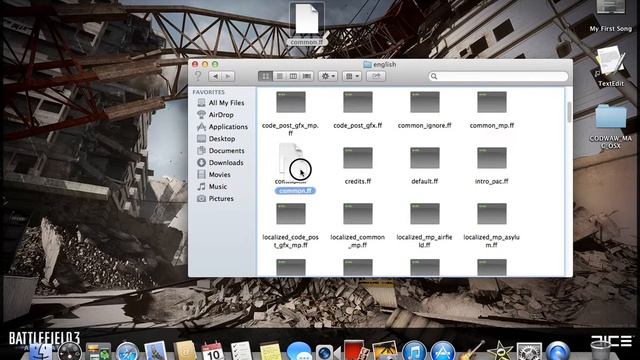Select the localized_common_mp.ff file icon
Viewport: 640px width, 360px height.
click(358, 213)
